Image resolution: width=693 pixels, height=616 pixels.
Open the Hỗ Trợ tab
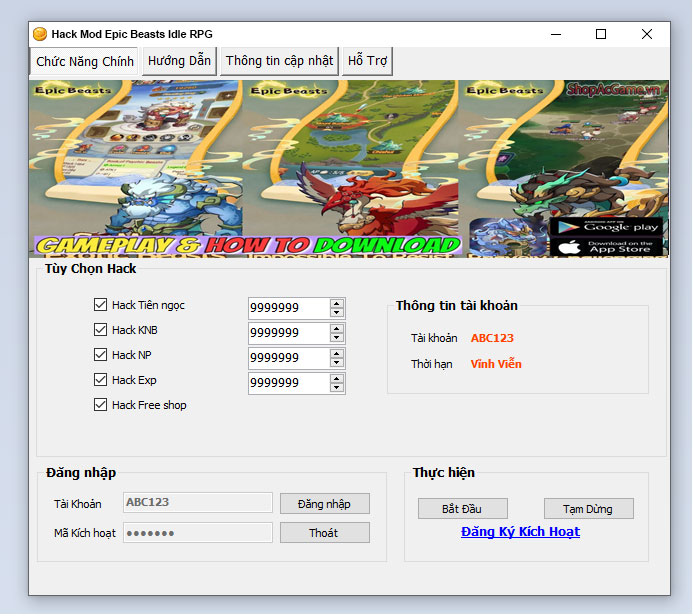[367, 61]
